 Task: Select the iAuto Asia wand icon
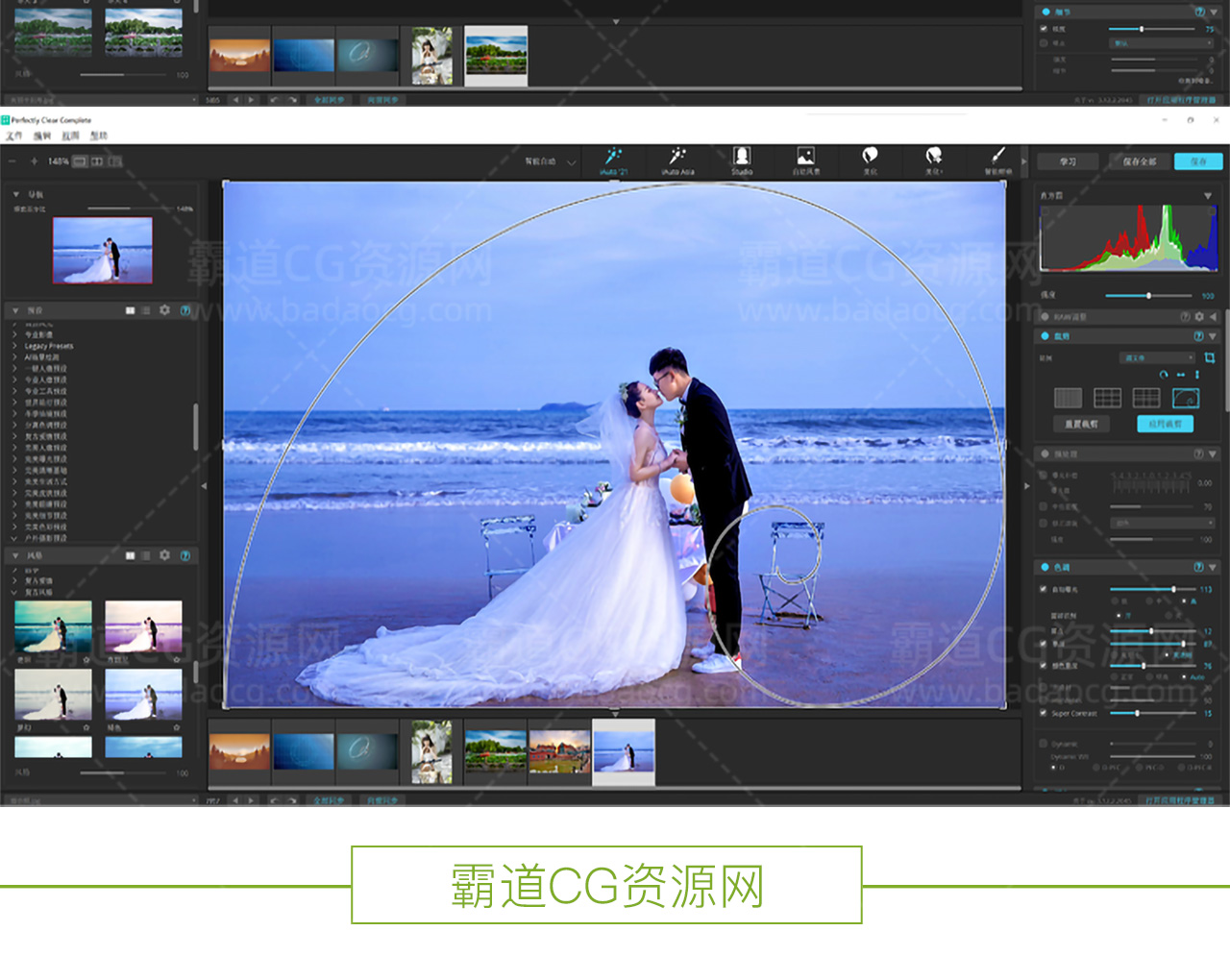pyautogui.click(x=677, y=158)
